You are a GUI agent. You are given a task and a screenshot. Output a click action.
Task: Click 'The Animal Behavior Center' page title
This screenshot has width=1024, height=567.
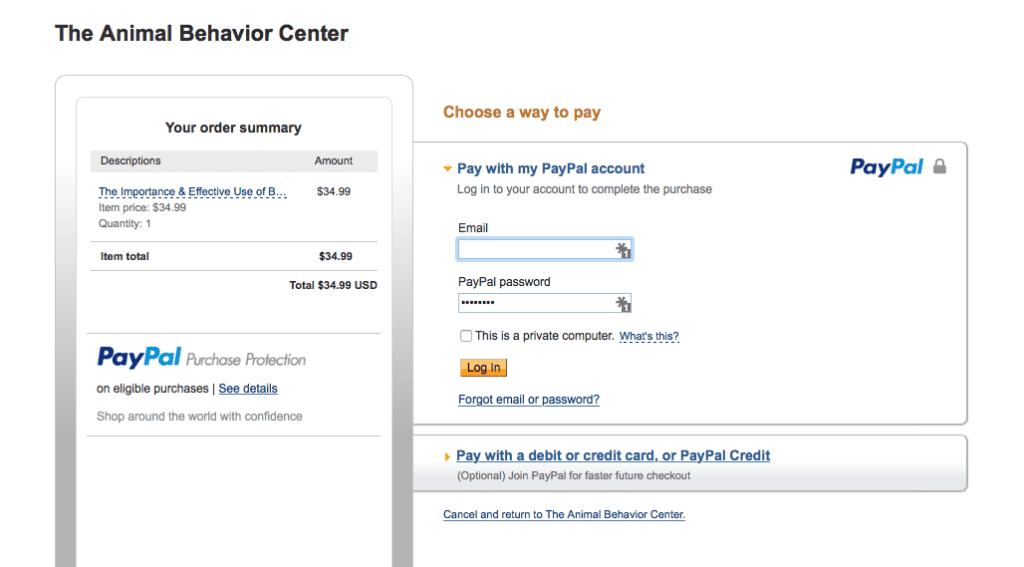pos(202,33)
